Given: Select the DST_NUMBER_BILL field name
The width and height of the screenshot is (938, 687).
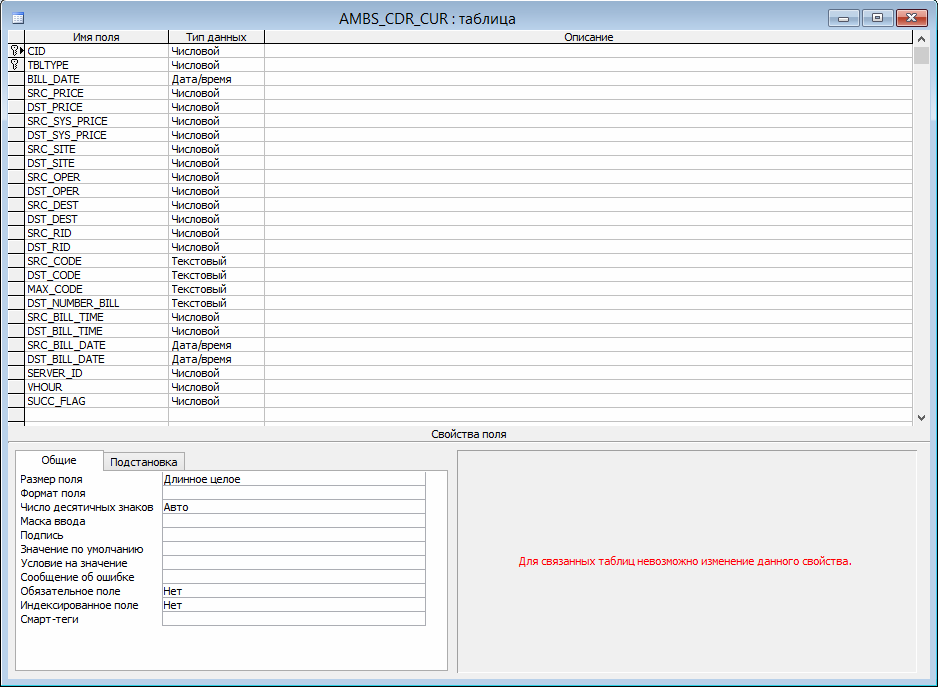Looking at the screenshot, I should (73, 303).
